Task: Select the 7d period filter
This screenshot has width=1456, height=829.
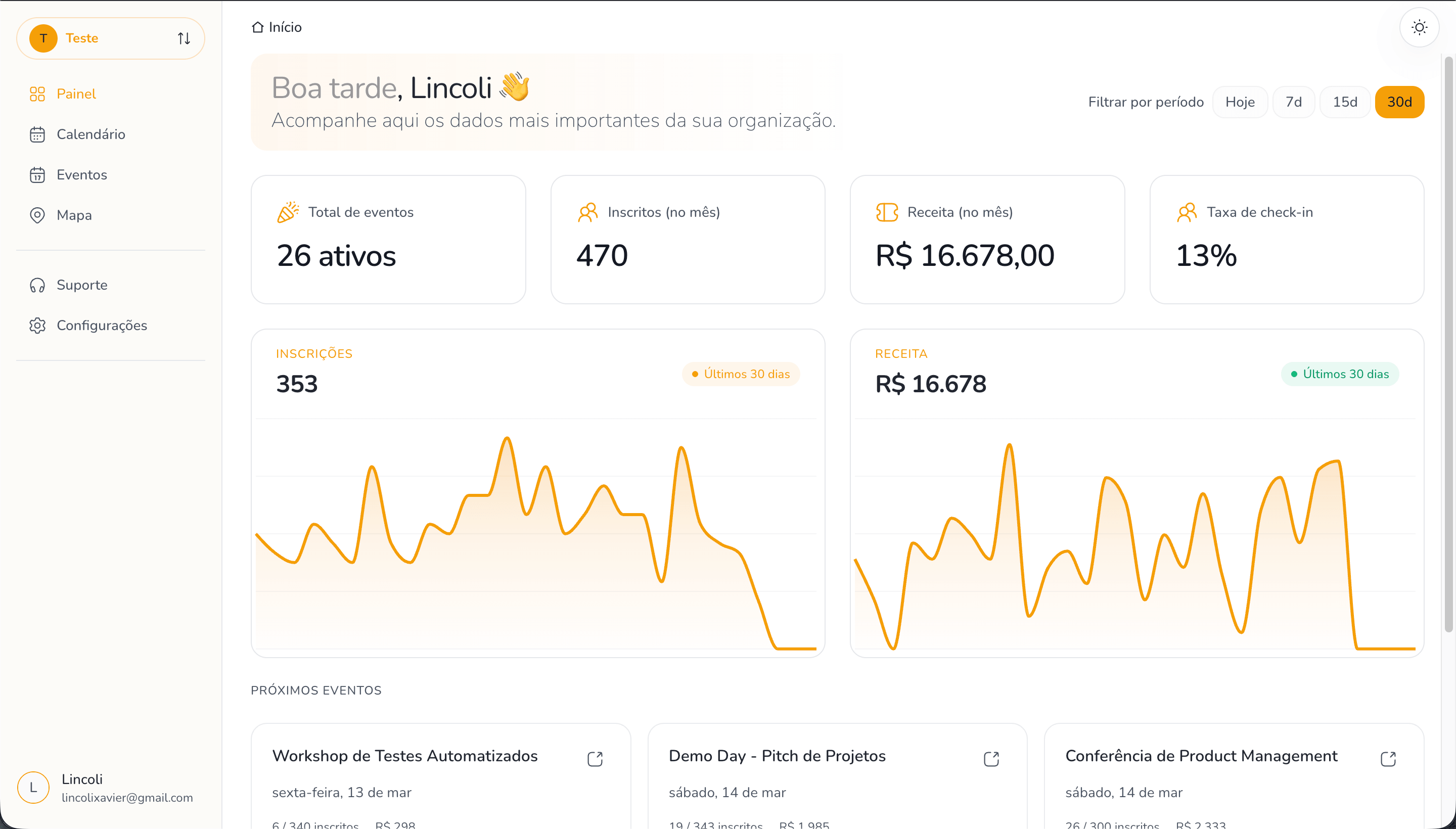Action: pos(1293,102)
